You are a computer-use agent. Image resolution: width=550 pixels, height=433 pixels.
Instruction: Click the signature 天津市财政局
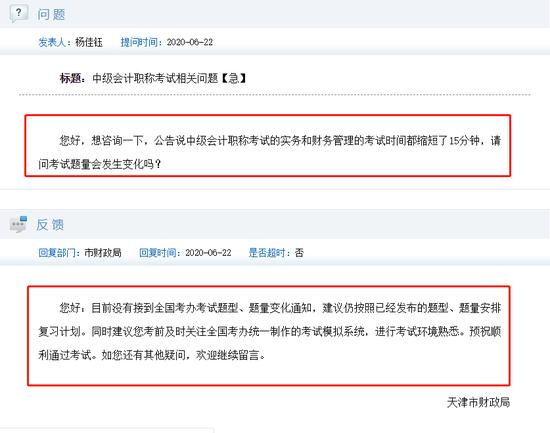[478, 402]
